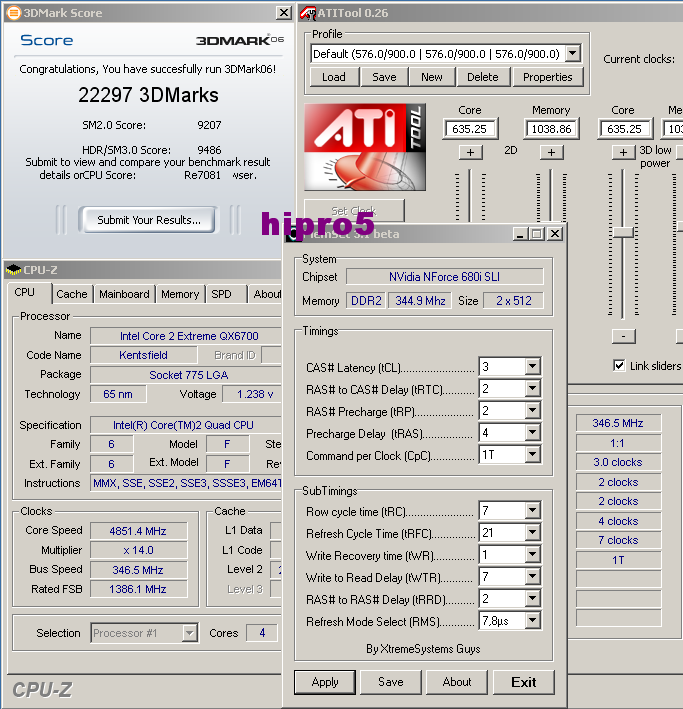Click the ATI Tool logo image

(365, 147)
